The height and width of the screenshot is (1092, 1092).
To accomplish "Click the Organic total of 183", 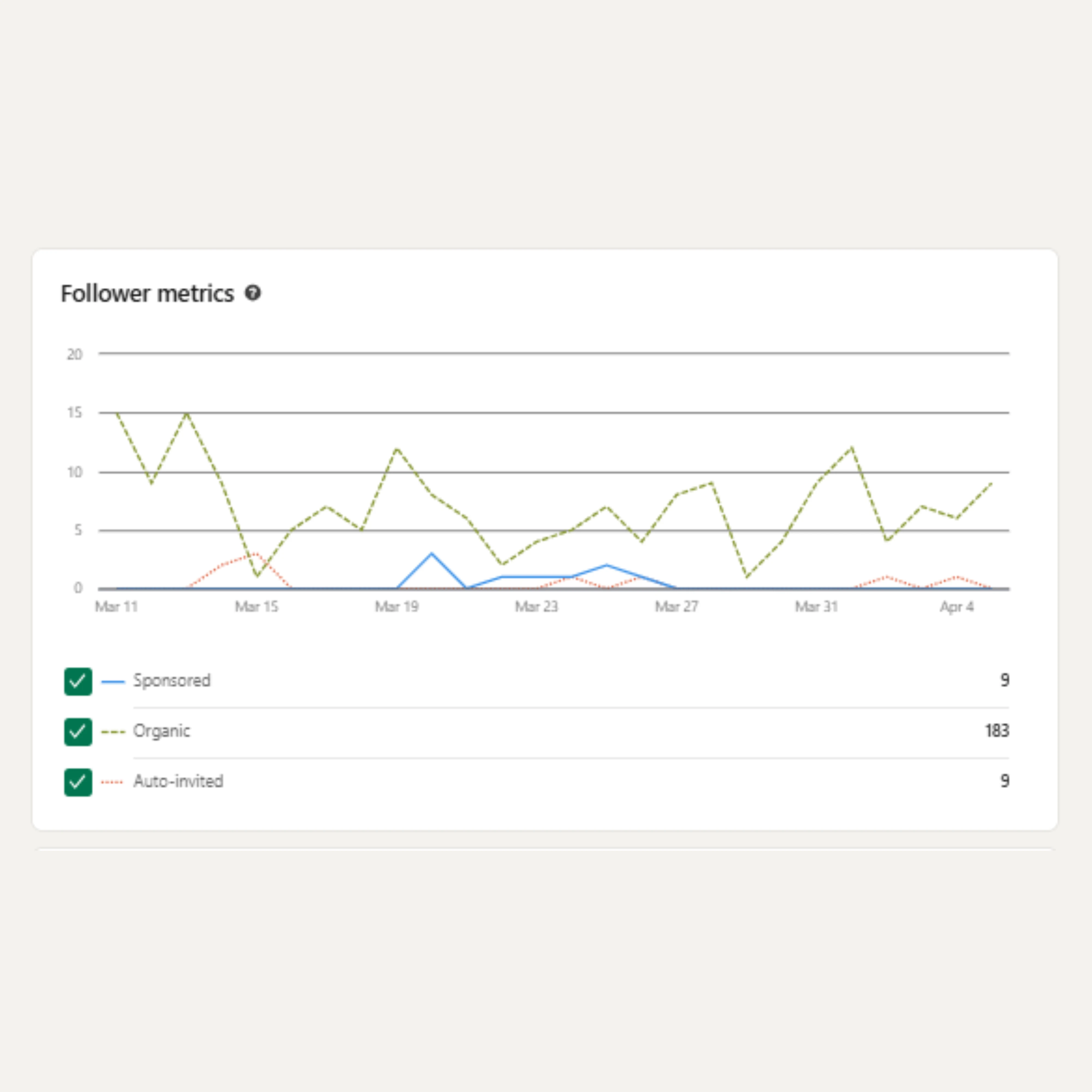I will (997, 730).
